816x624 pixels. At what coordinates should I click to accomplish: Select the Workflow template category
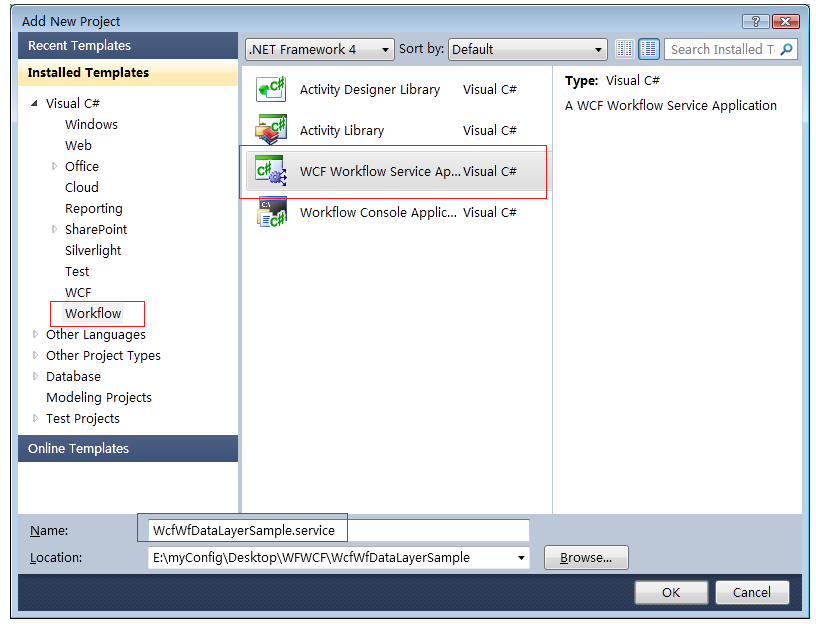[x=93, y=313]
